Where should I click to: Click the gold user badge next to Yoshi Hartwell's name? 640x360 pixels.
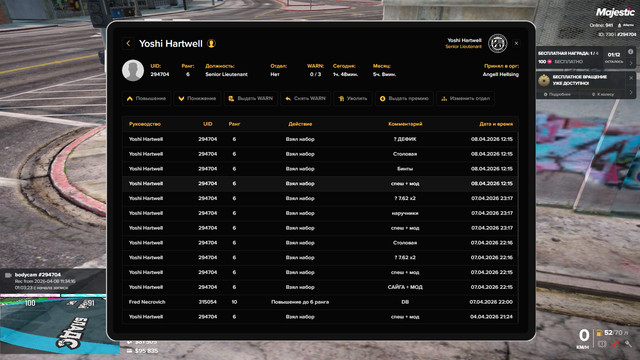click(211, 44)
